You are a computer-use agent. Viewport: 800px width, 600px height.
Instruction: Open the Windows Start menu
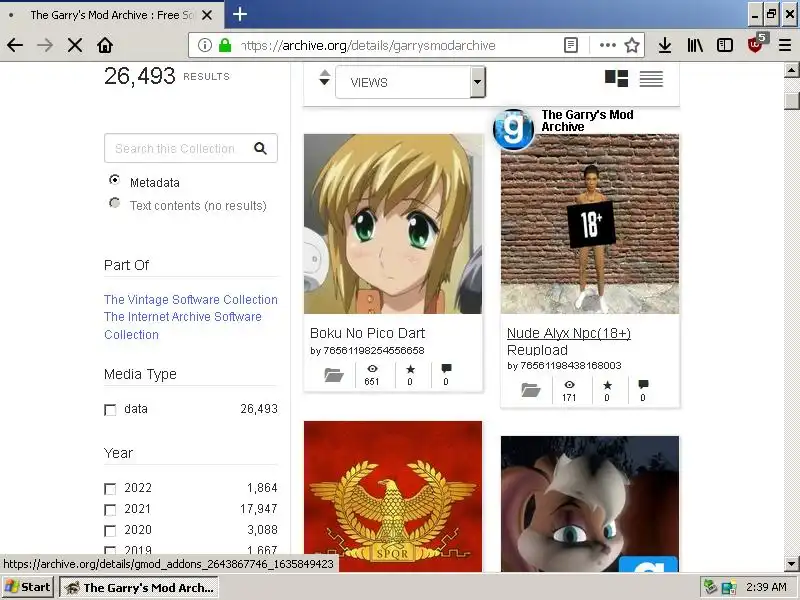28,587
